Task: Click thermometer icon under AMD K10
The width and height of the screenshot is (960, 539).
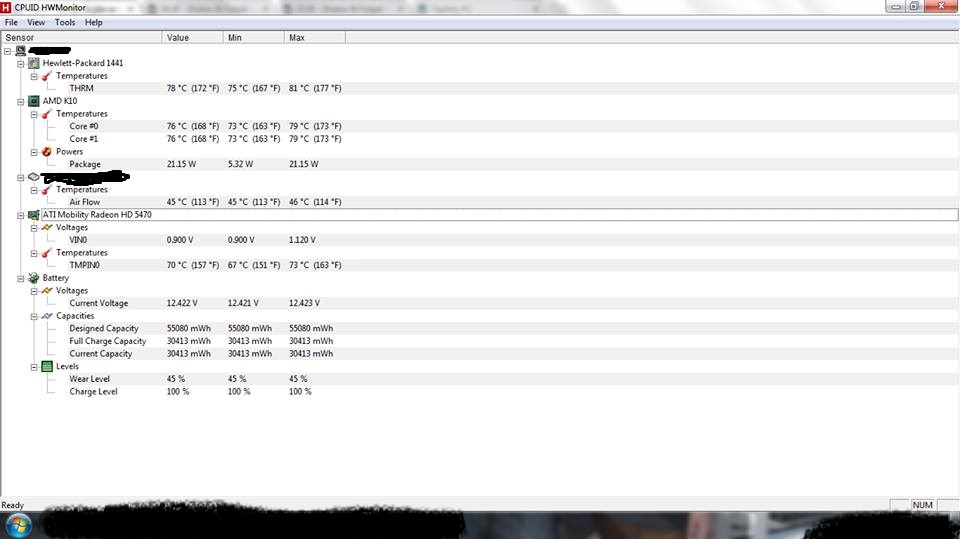Action: (47, 114)
